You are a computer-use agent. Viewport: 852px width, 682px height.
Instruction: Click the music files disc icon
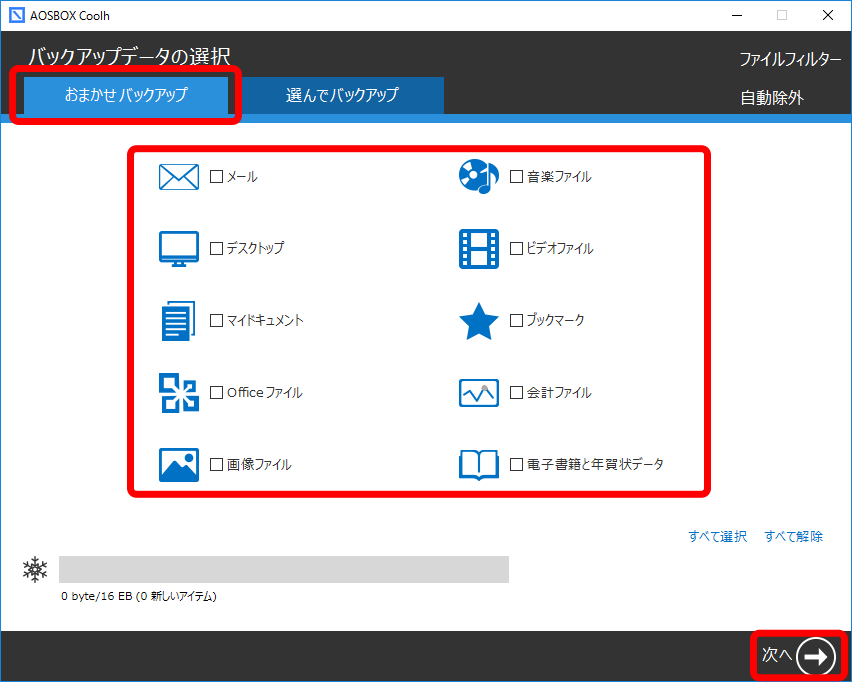[478, 177]
